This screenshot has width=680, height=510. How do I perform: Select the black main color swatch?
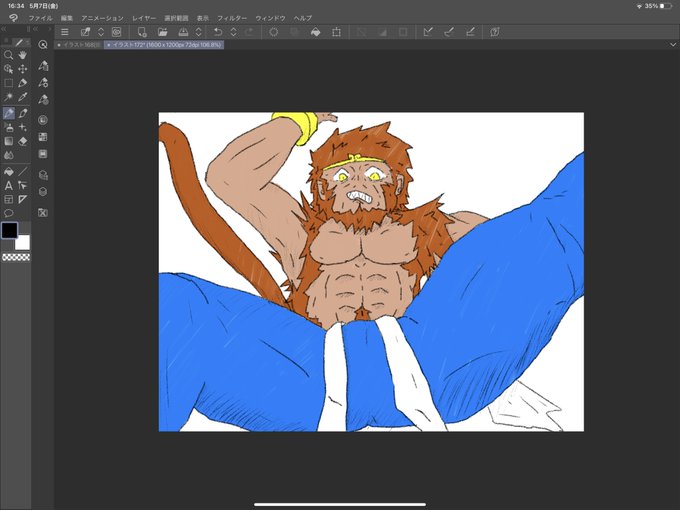click(9, 230)
